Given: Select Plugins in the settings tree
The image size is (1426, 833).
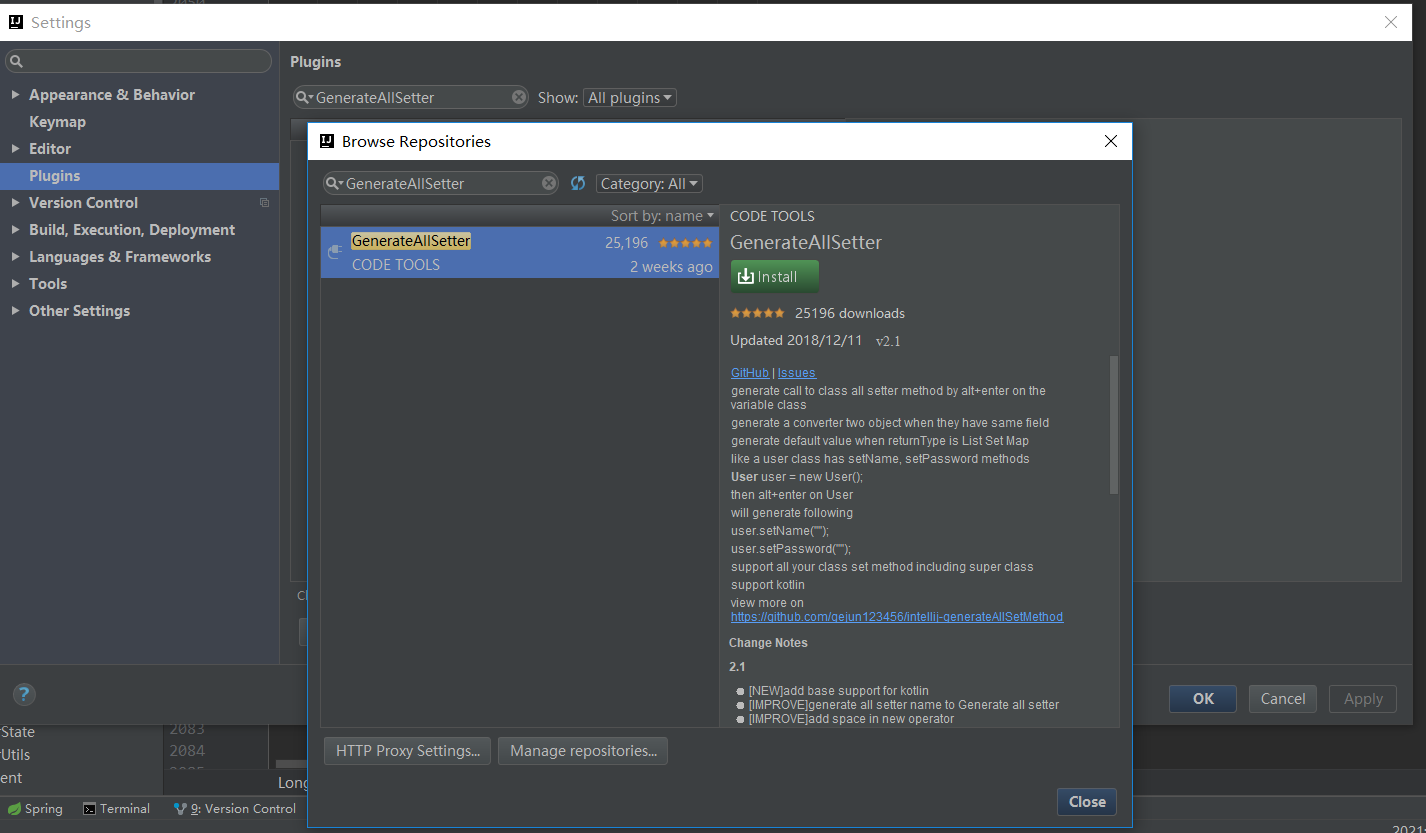Looking at the screenshot, I should point(139,176).
